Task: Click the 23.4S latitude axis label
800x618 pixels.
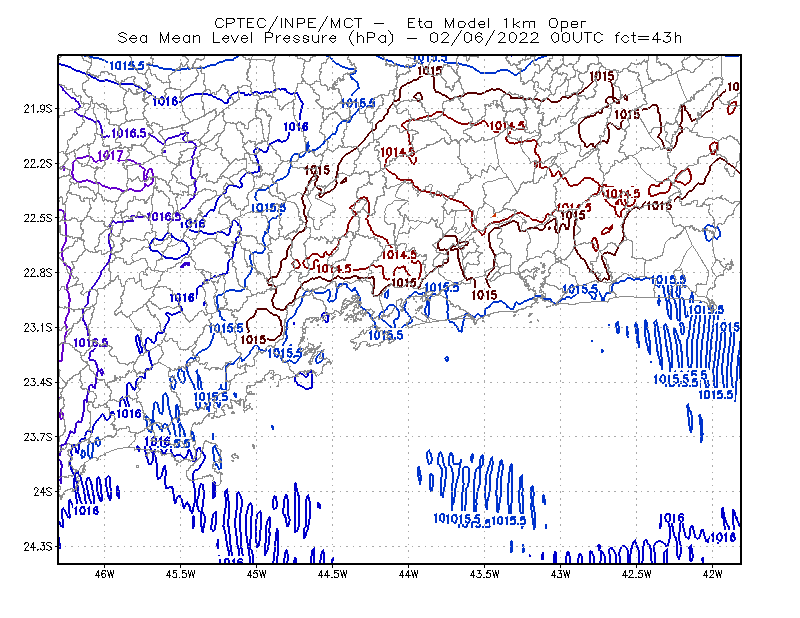Action: click(38, 382)
